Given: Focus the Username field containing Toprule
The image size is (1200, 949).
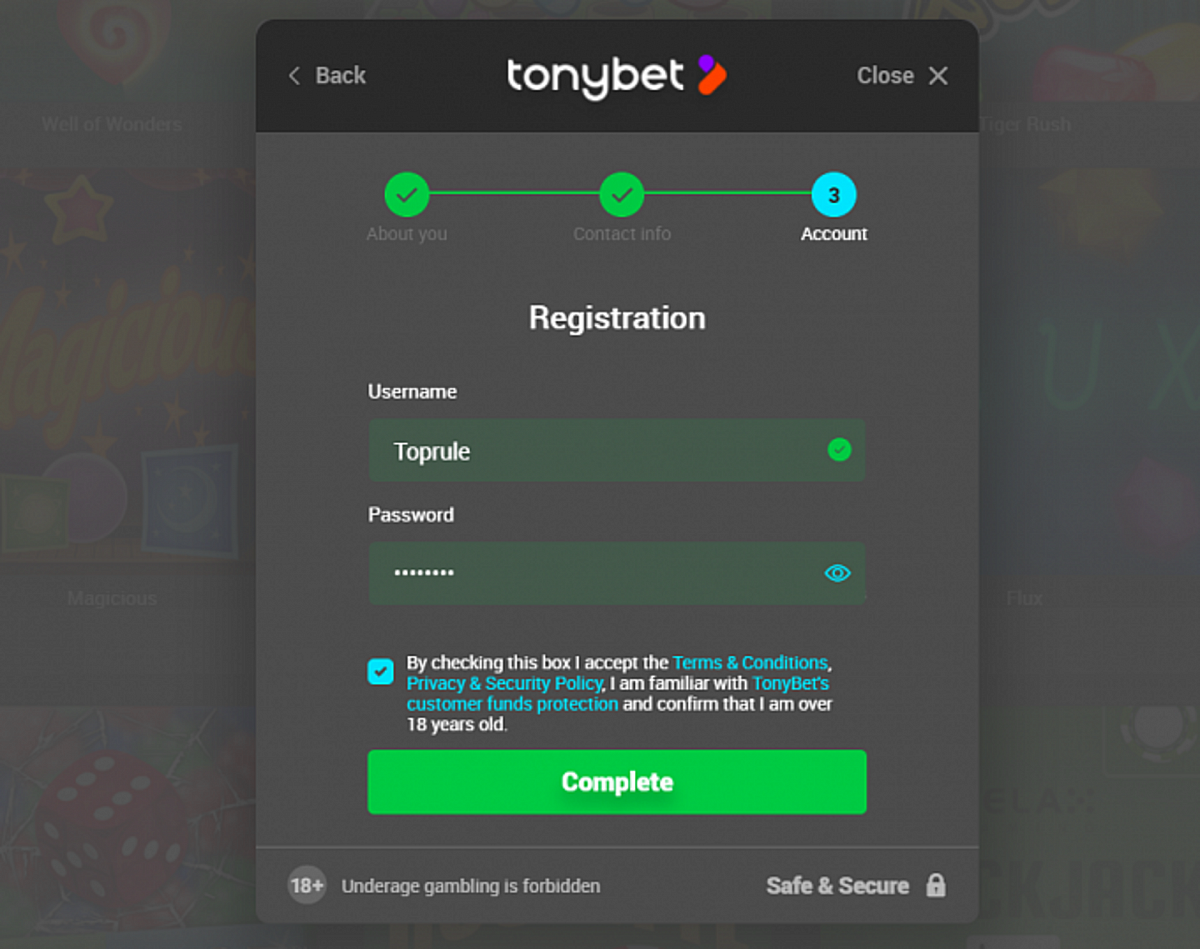Looking at the screenshot, I should point(617,451).
